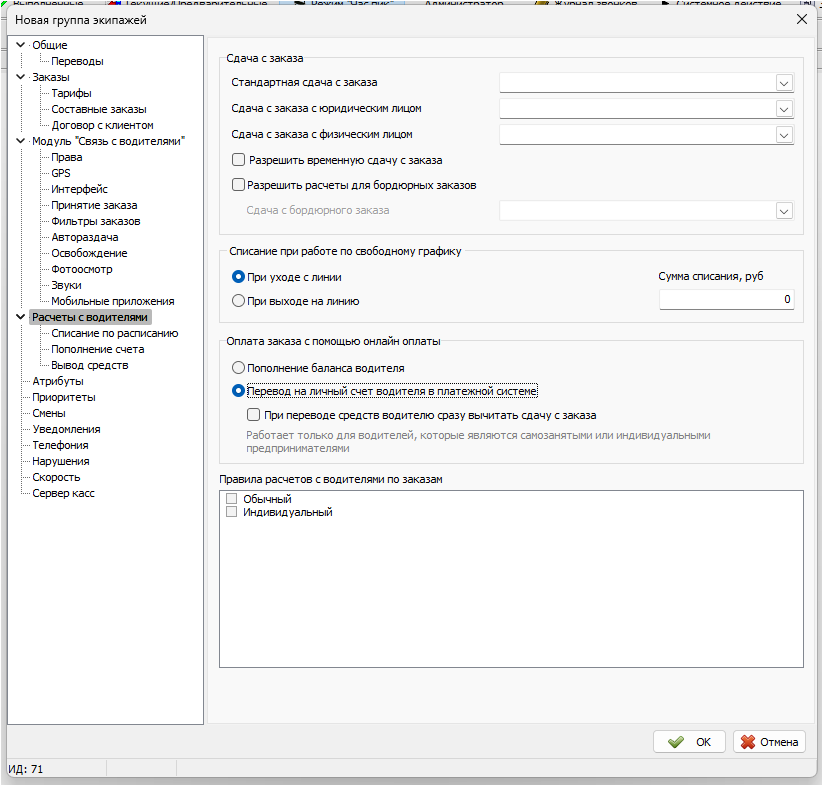Go to Составные заказы section

point(99,109)
